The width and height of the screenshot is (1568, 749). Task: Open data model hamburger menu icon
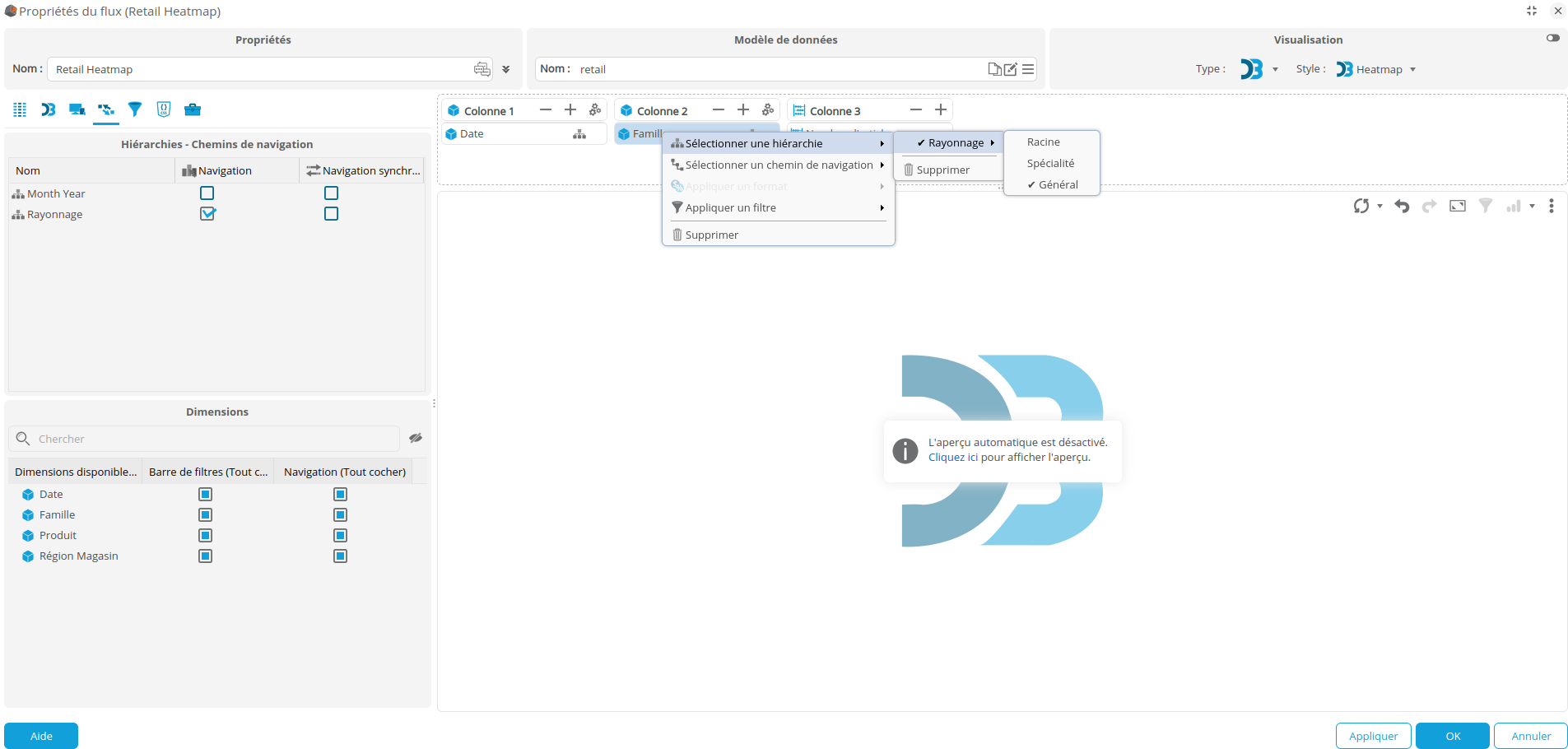[1028, 69]
